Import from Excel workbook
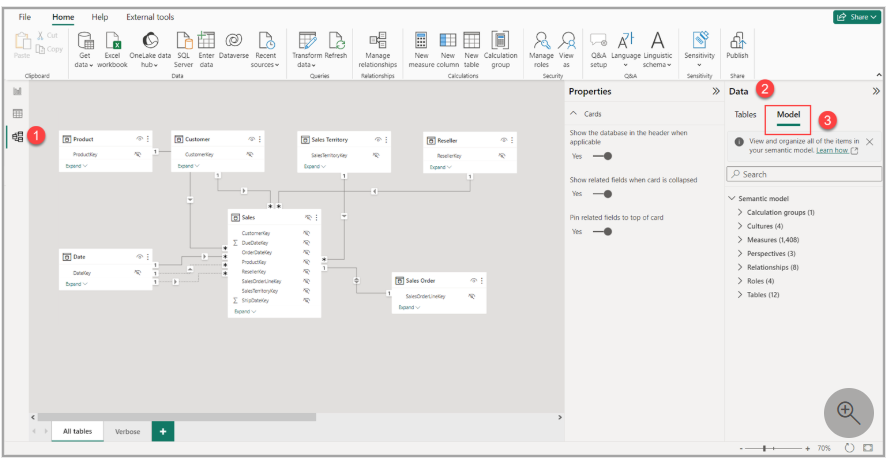 [112, 50]
